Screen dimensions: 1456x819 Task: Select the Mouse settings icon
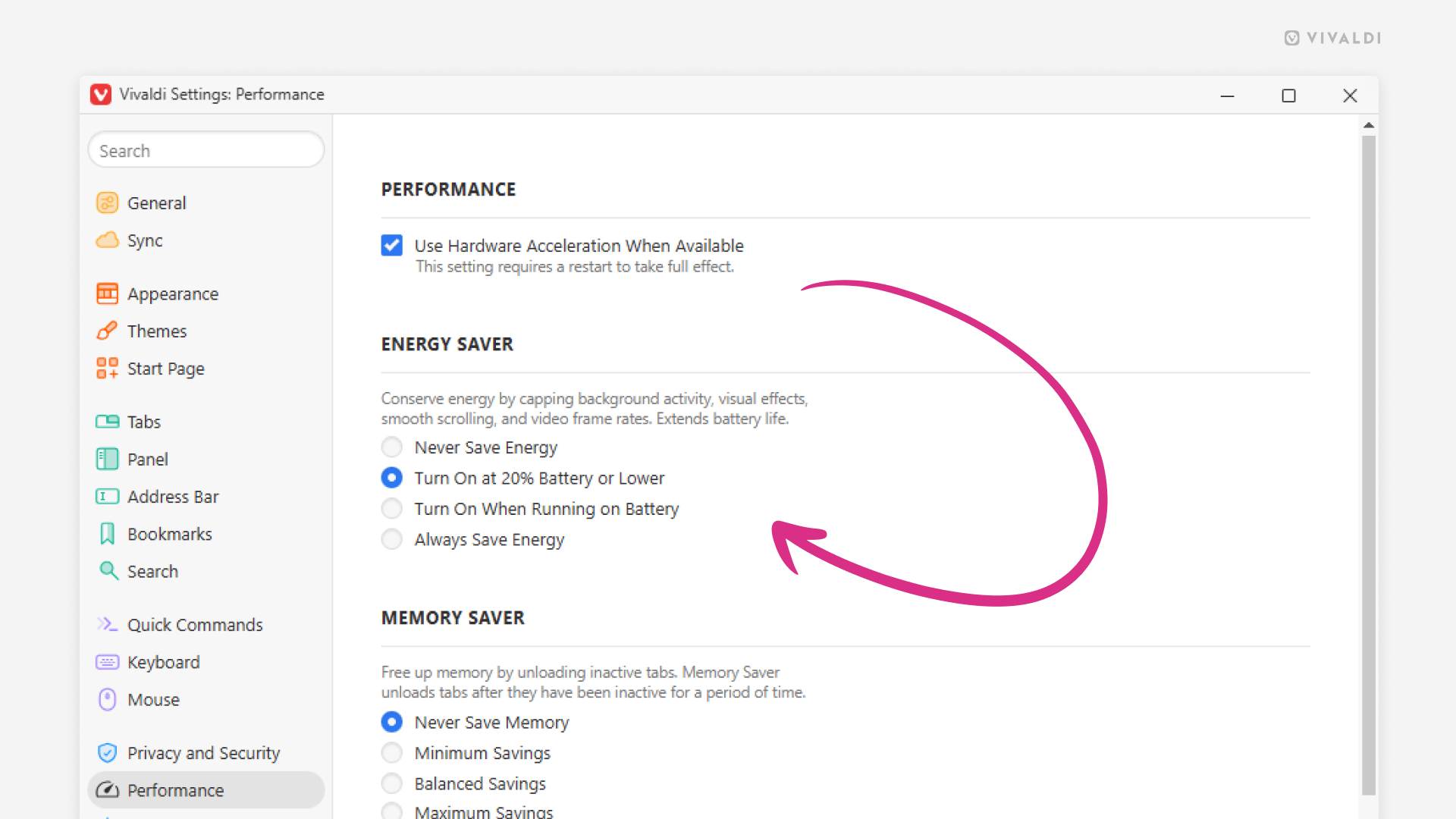107,699
